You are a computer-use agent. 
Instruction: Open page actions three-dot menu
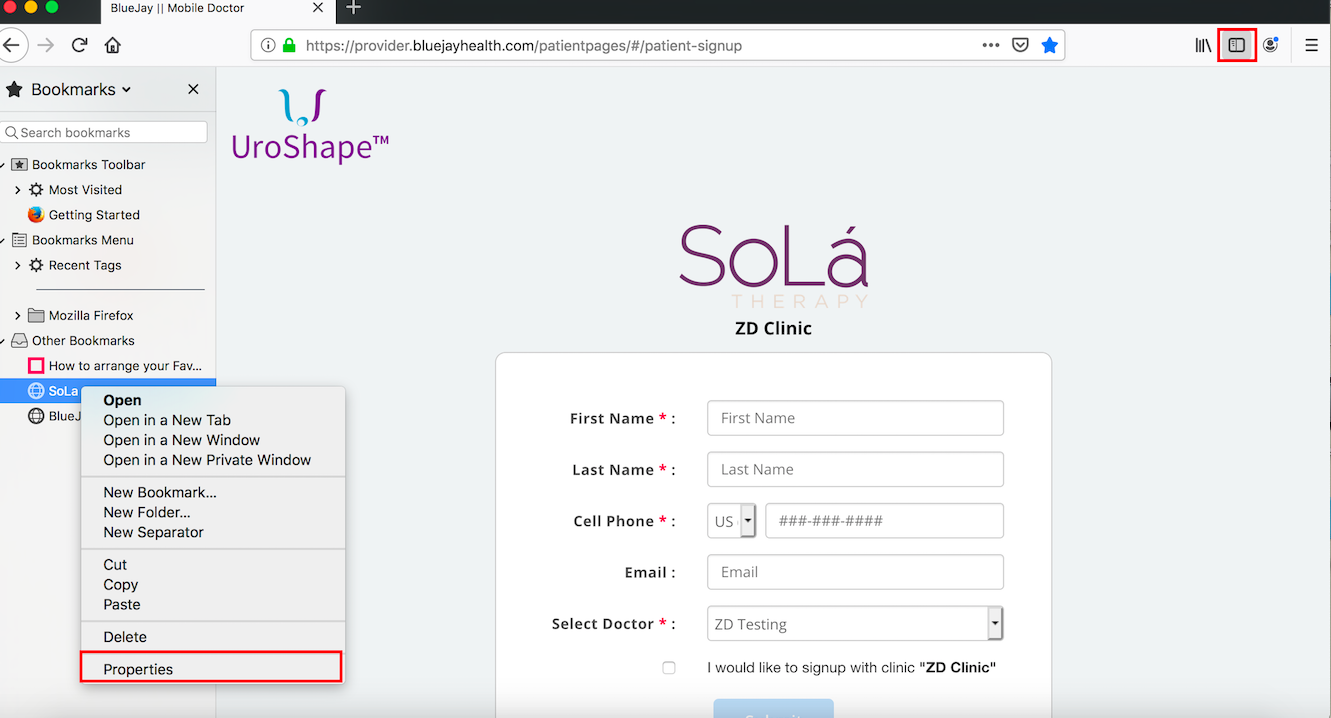[991, 45]
